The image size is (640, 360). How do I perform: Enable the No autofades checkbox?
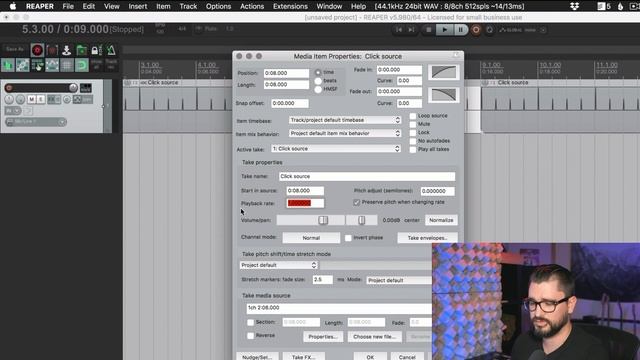413,141
